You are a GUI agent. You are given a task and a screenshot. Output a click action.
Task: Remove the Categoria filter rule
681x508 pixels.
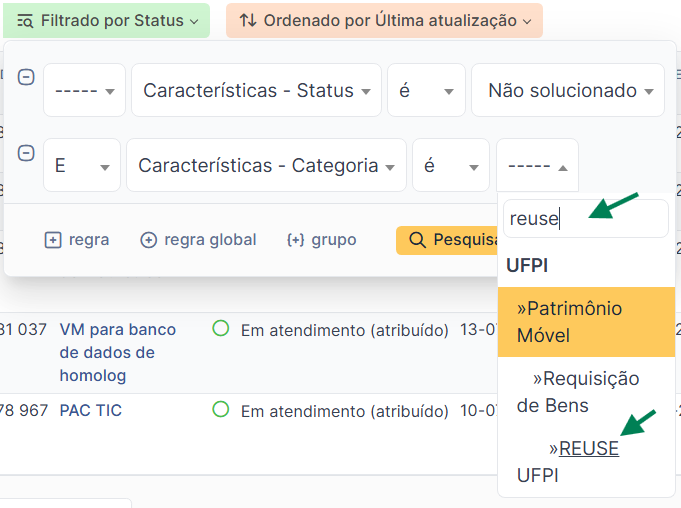[x=26, y=153]
